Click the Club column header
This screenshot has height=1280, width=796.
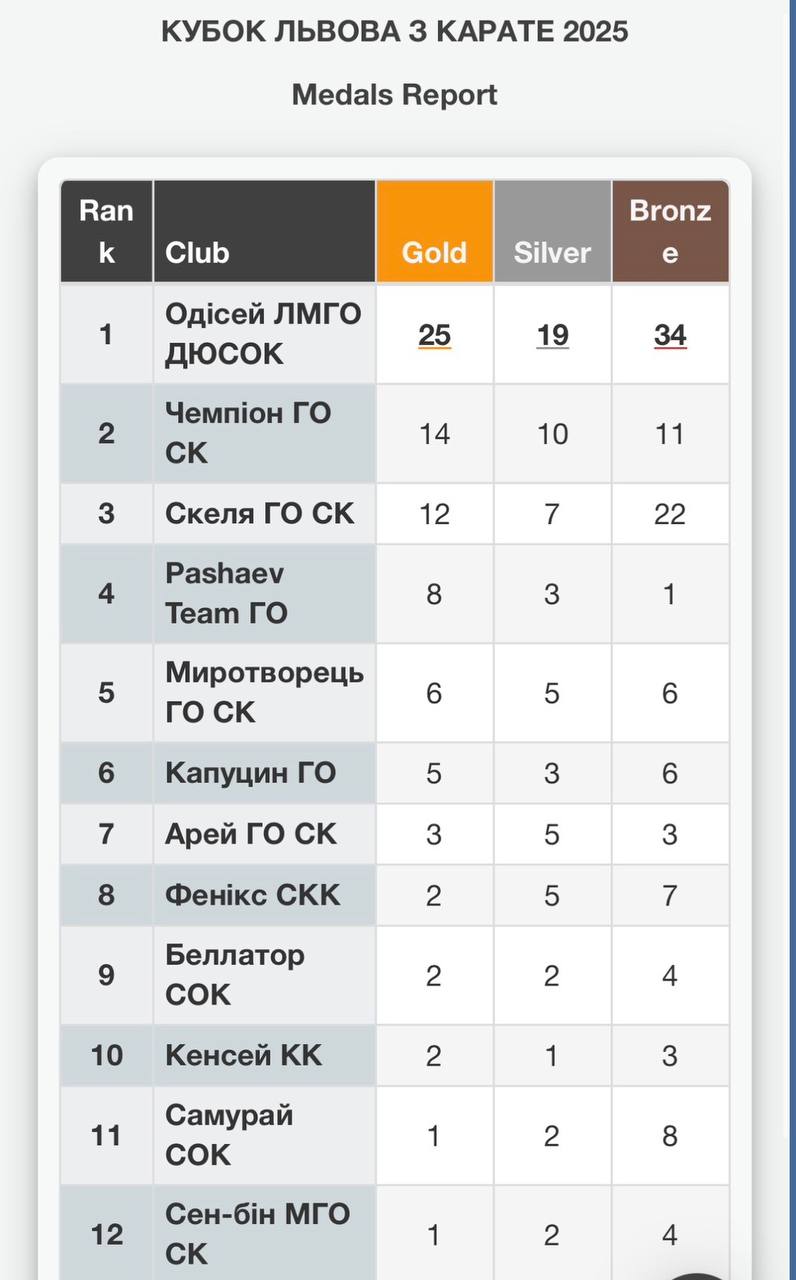click(x=264, y=231)
